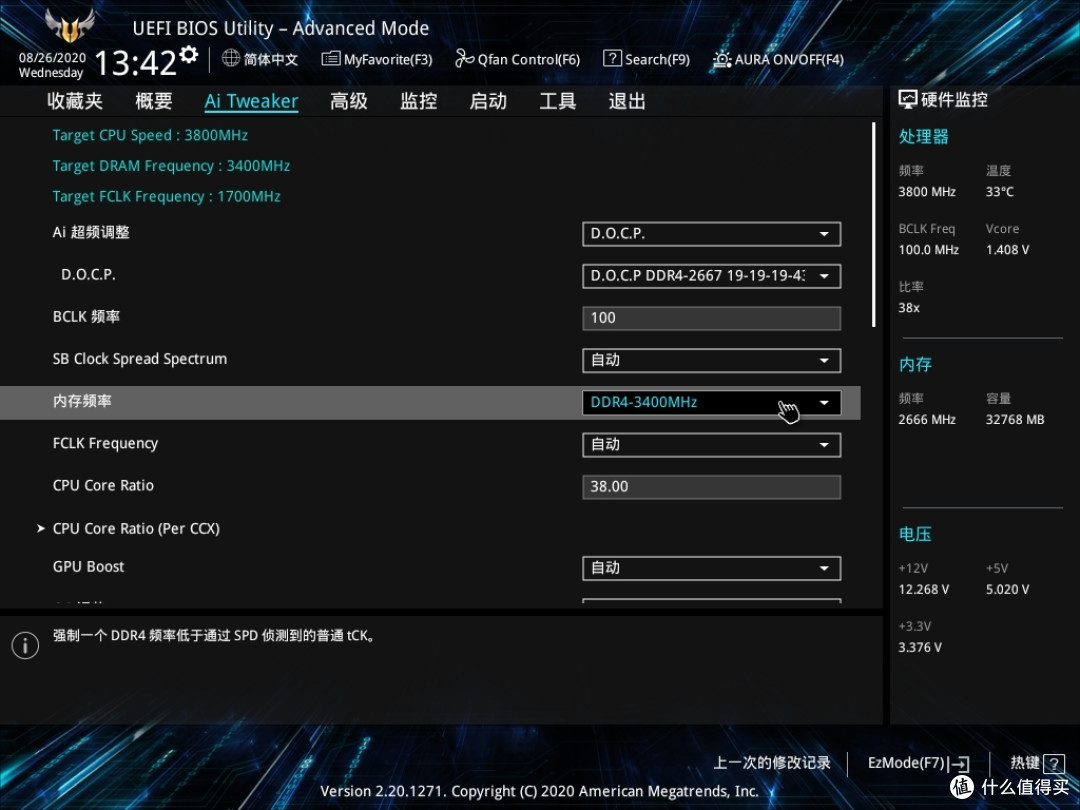
Task: Open the 内存频率 DDR4-3400MHz dropdown
Action: coord(712,402)
